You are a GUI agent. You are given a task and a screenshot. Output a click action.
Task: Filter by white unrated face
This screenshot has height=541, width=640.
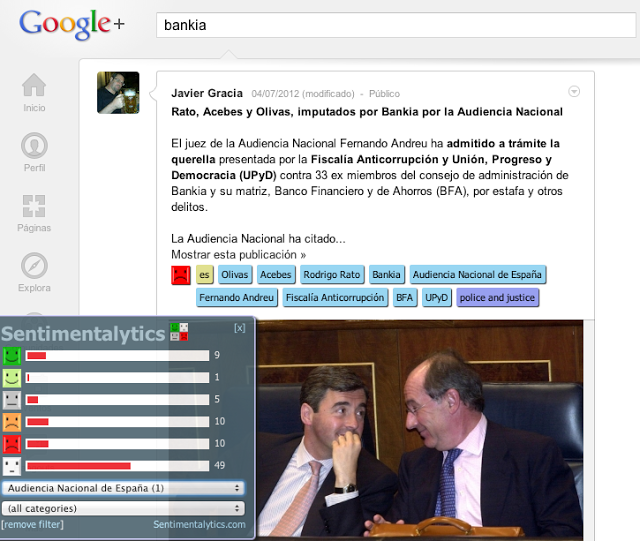(x=12, y=466)
